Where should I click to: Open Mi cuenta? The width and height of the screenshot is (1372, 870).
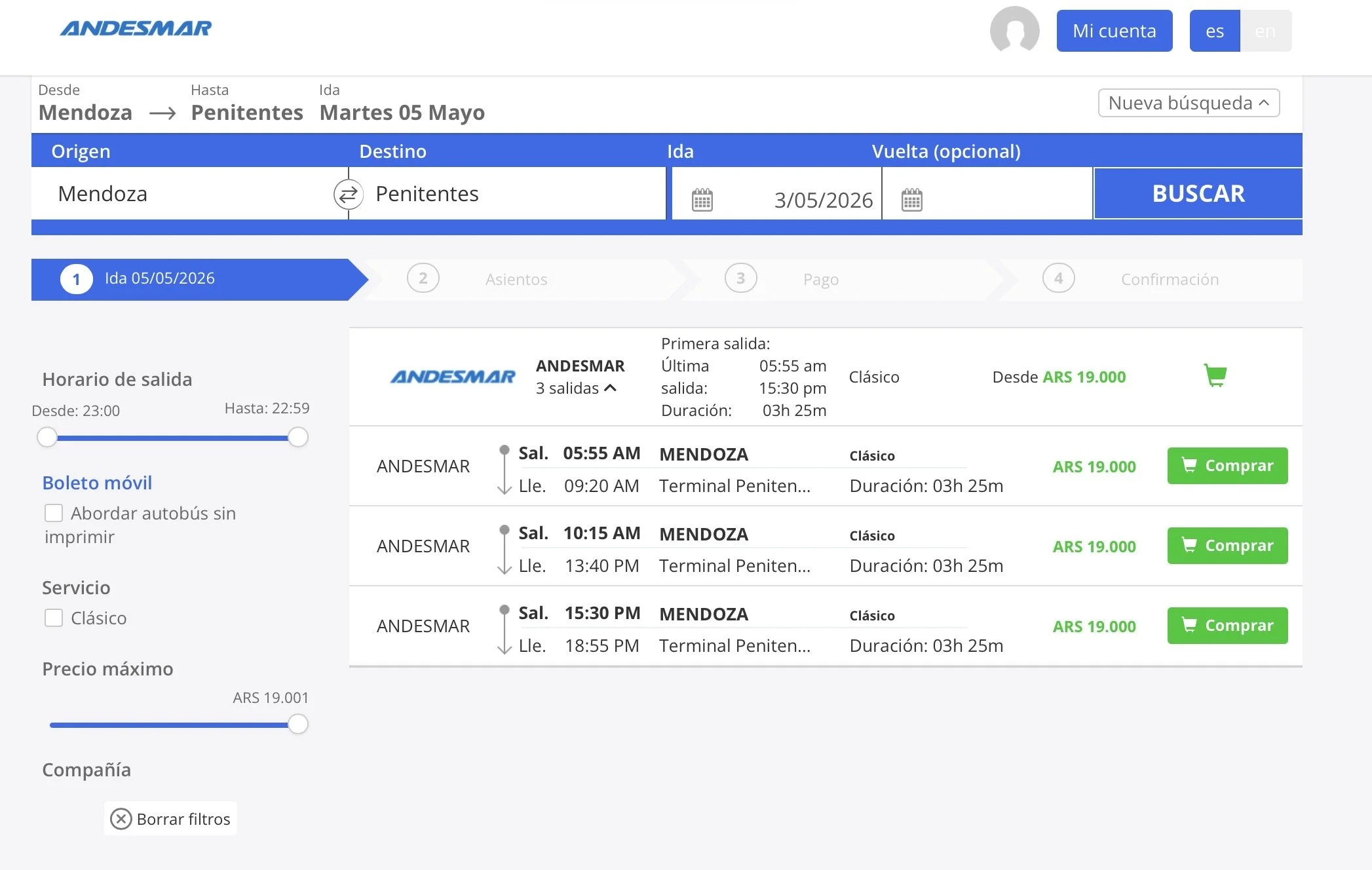[1115, 31]
